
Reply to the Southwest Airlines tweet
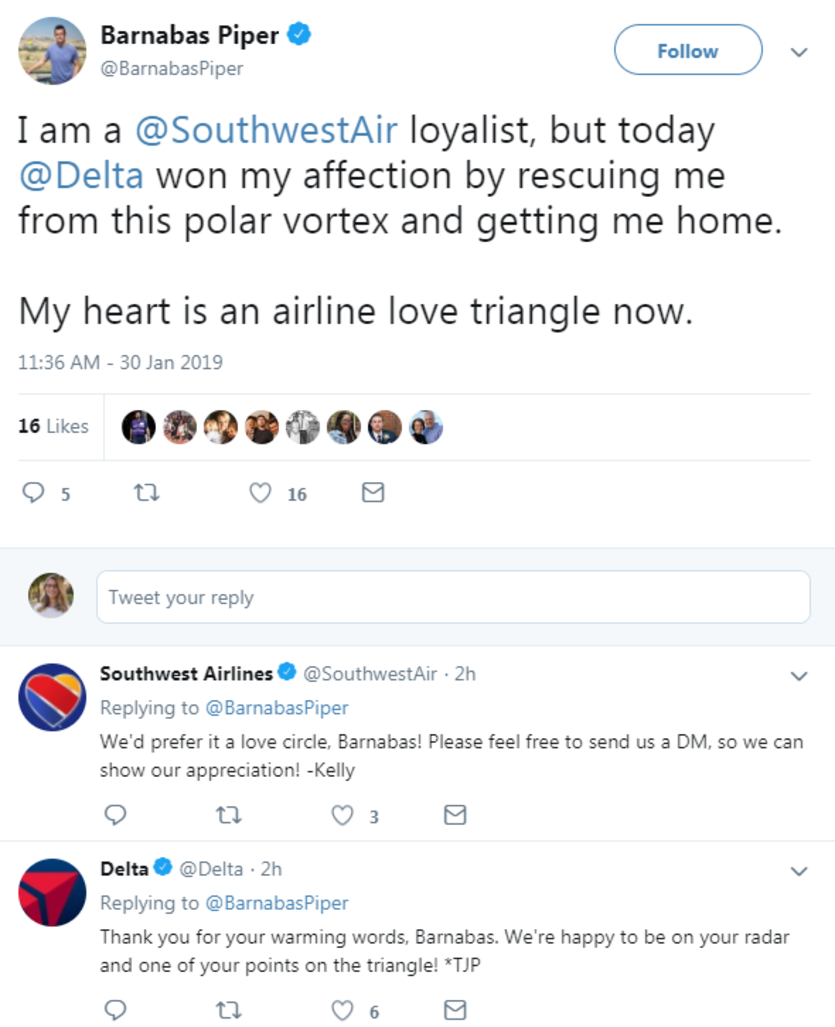click(x=116, y=816)
